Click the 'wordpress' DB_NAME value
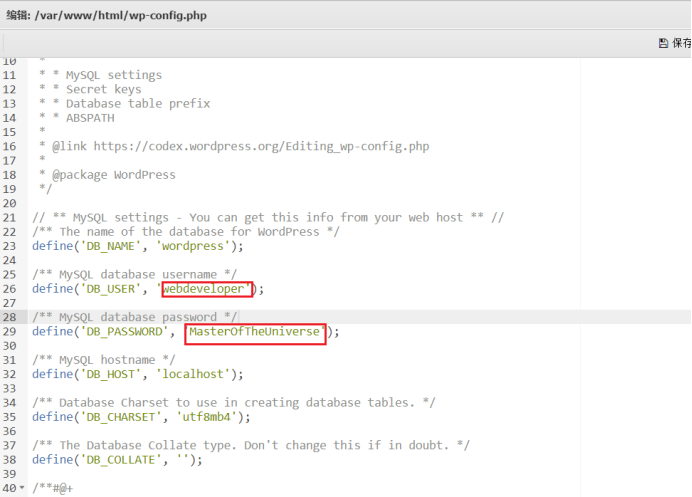Image resolution: width=692 pixels, height=497 pixels. (193, 246)
